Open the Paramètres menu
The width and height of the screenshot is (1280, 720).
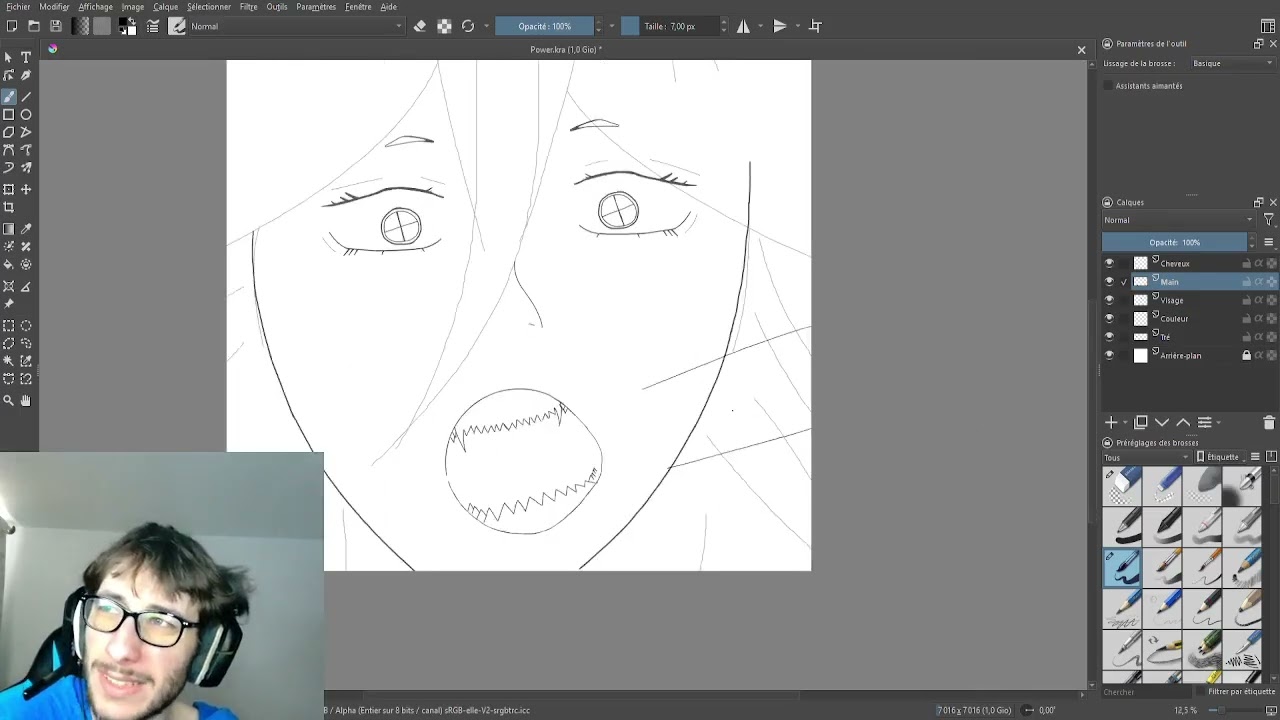[316, 7]
